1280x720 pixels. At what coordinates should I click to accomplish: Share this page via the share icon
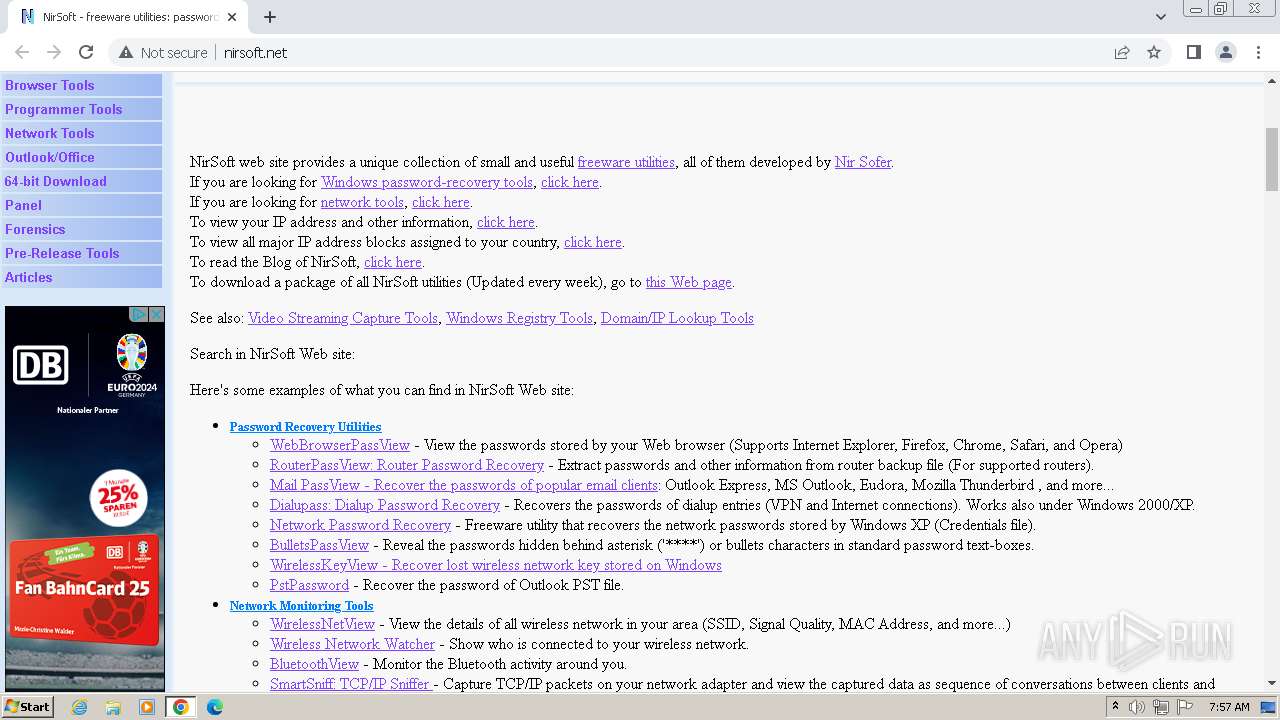pos(1122,52)
